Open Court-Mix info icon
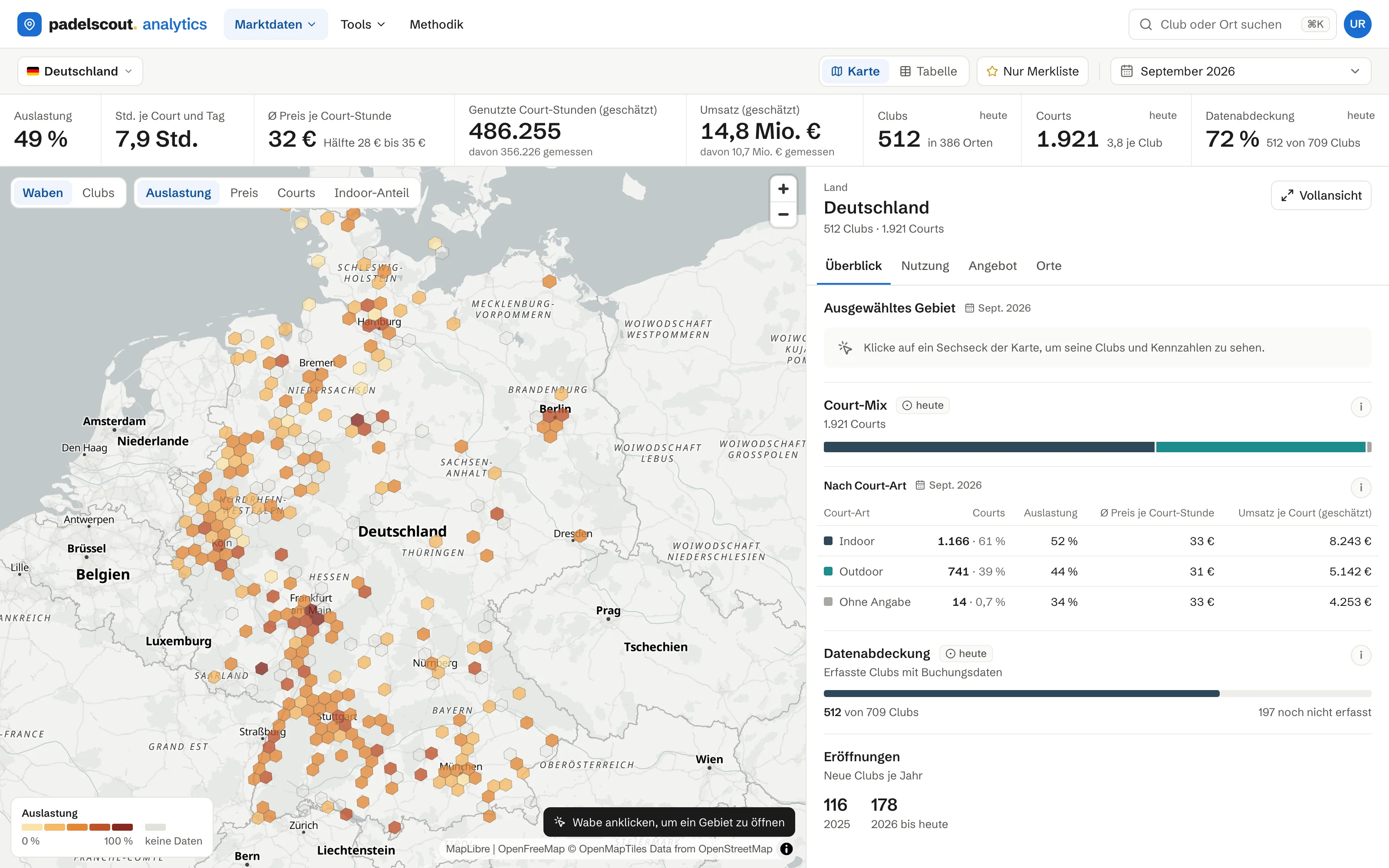Viewport: 1389px width, 868px height. [x=1361, y=407]
